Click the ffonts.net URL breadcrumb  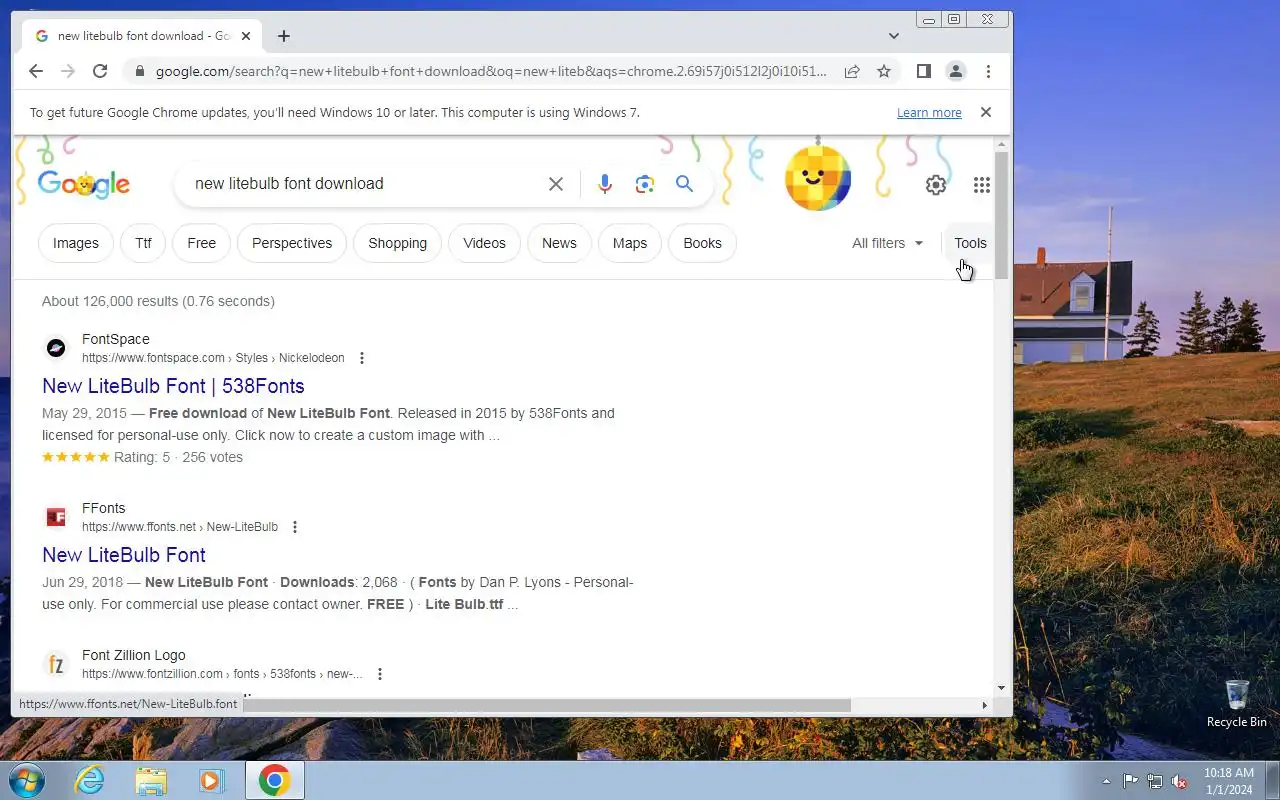pyautogui.click(x=180, y=527)
